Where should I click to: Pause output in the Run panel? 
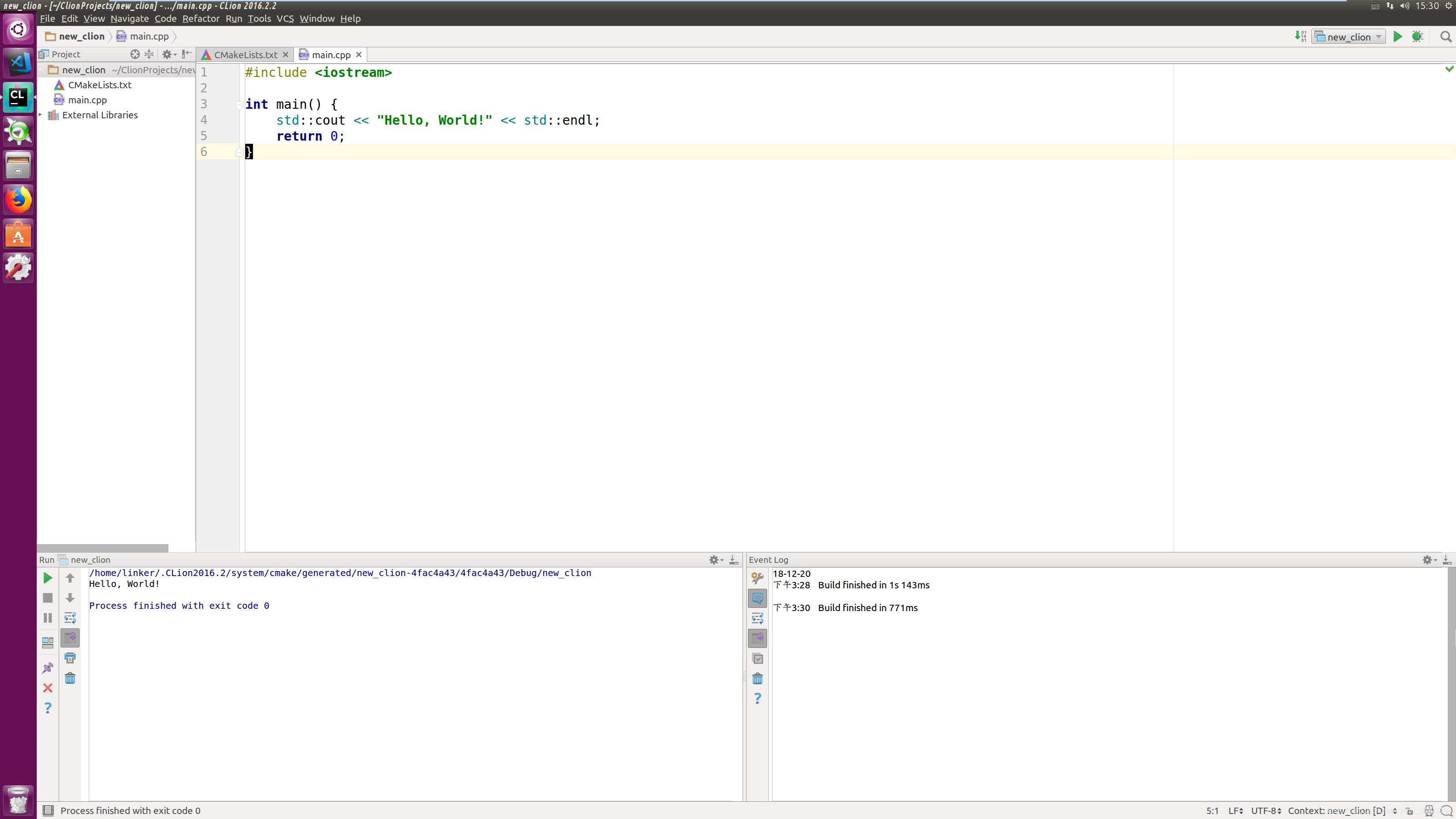coord(48,618)
